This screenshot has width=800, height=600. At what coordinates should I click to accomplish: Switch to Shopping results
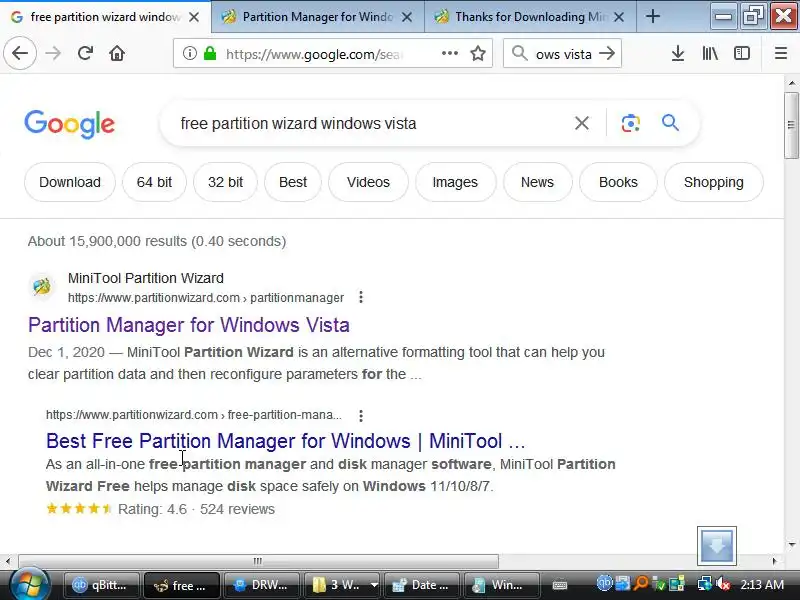click(714, 182)
